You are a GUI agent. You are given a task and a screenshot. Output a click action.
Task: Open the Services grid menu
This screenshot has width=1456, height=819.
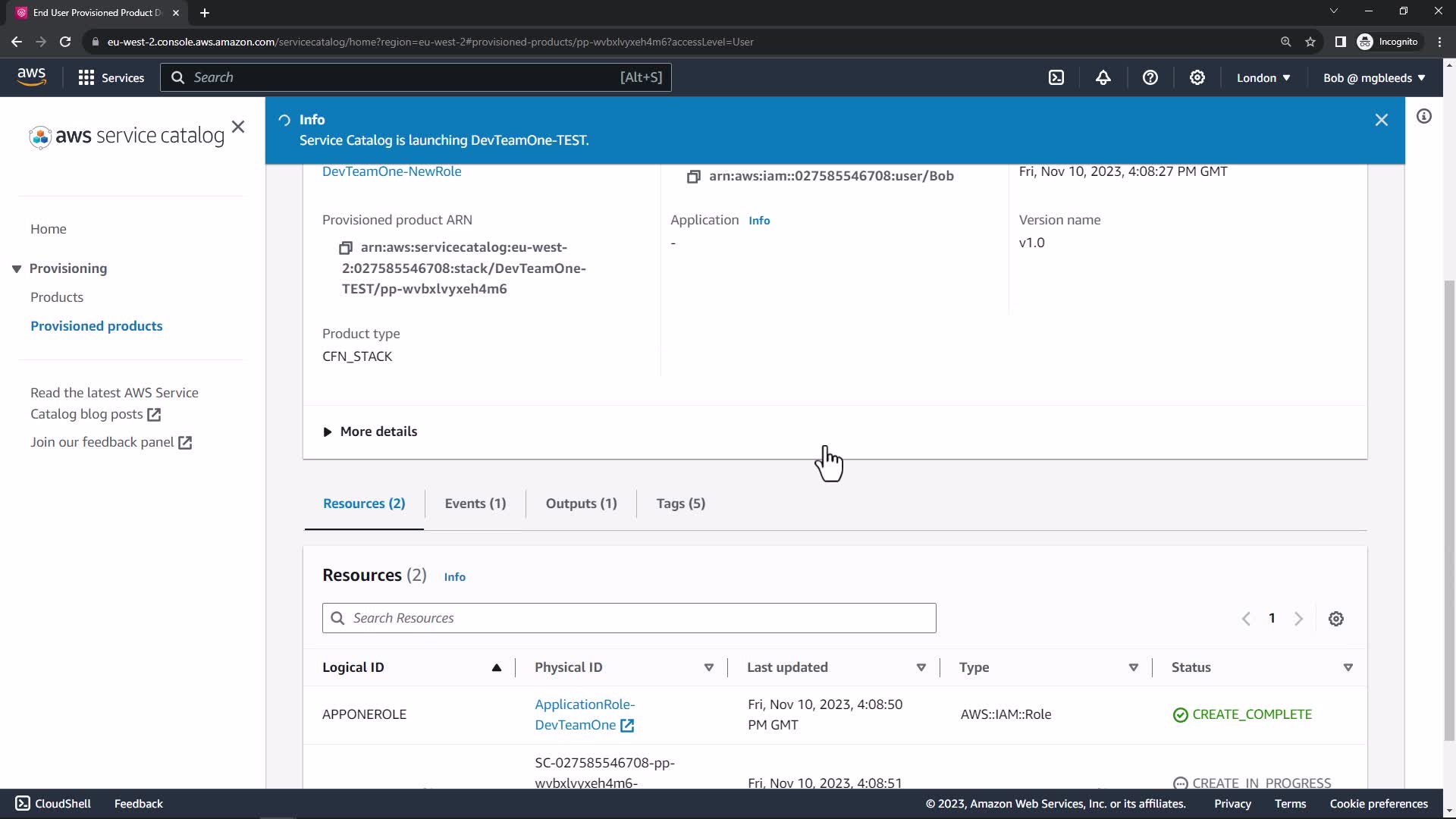point(111,77)
